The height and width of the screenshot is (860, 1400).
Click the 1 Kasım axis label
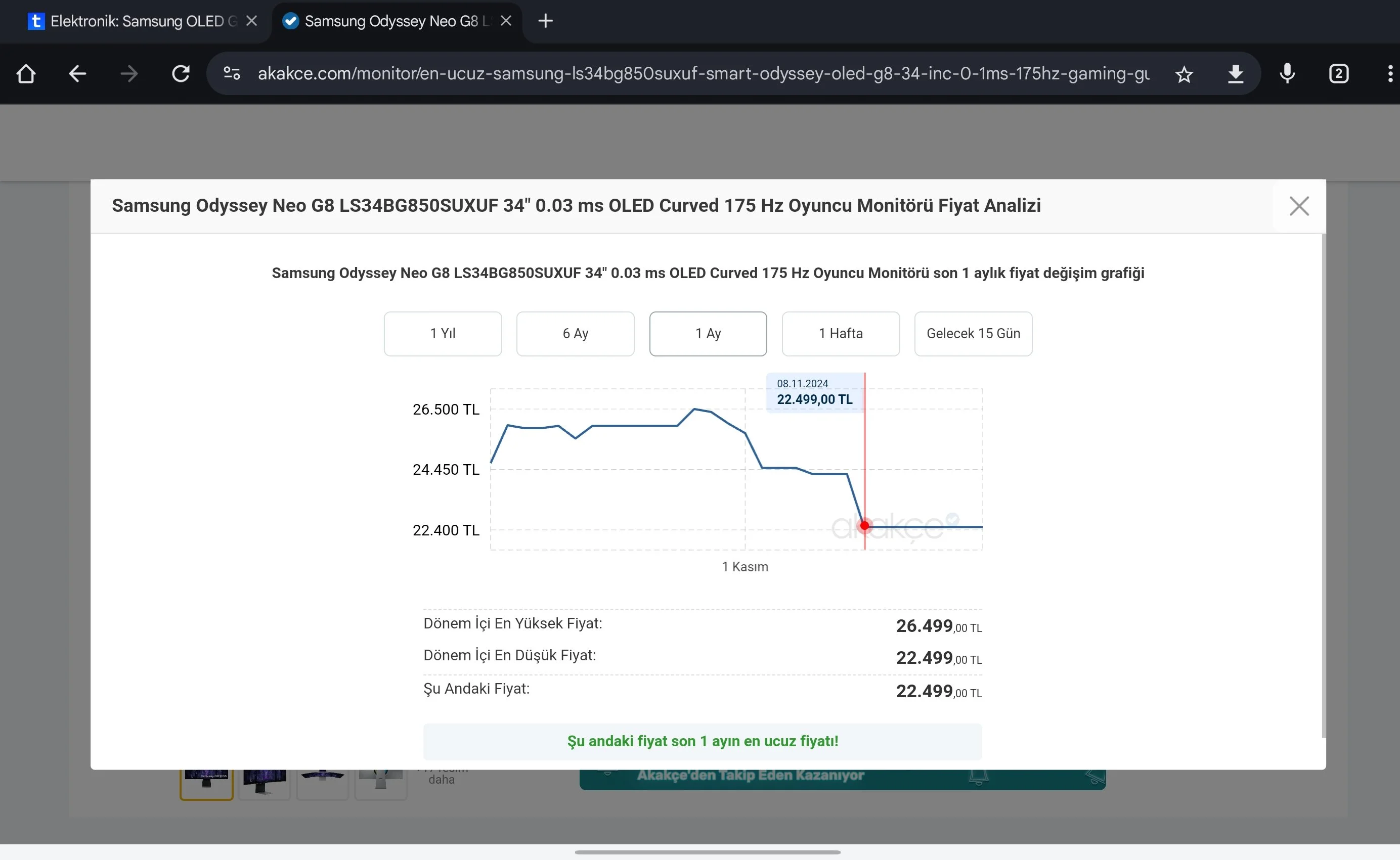pos(745,567)
